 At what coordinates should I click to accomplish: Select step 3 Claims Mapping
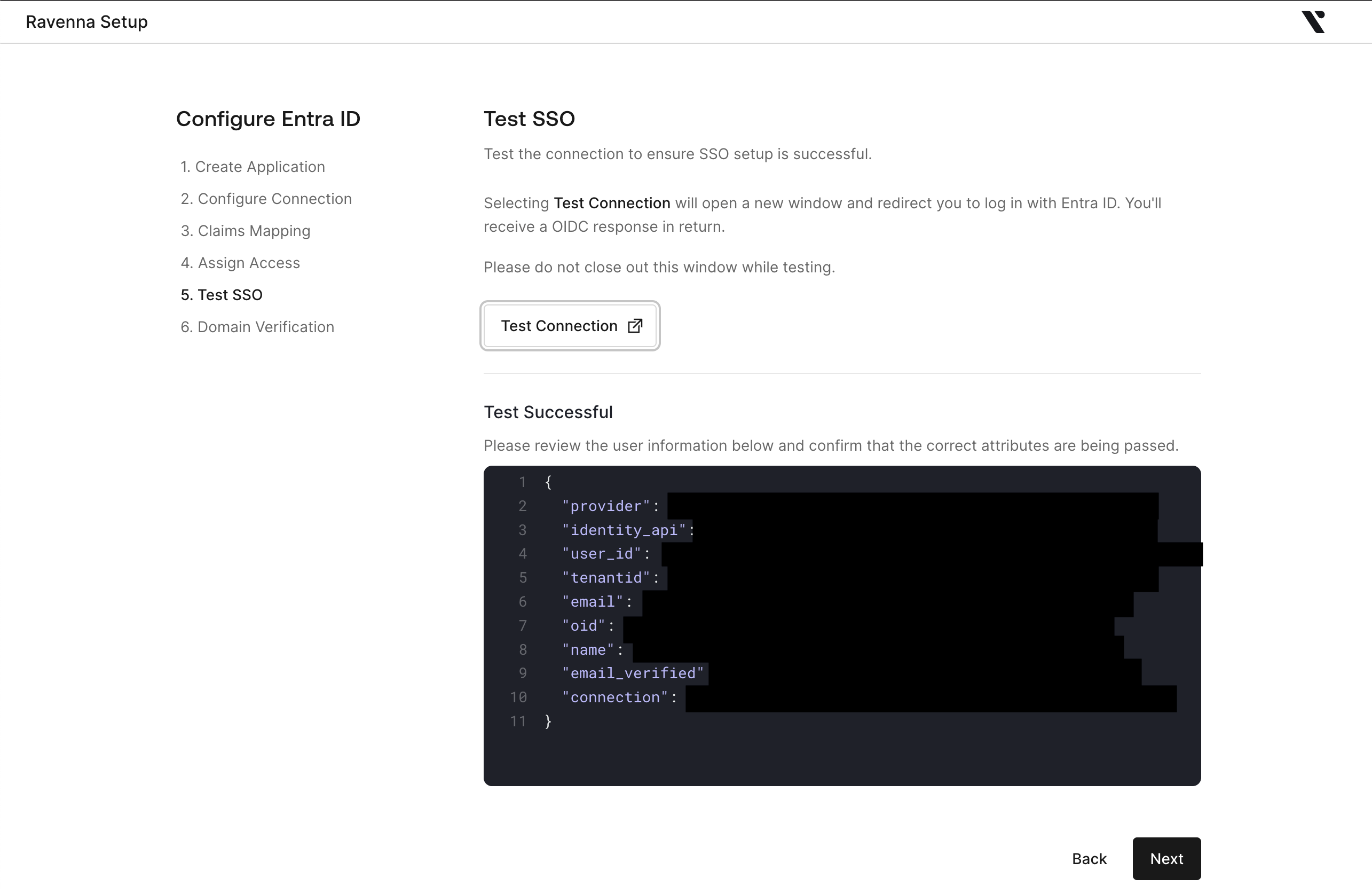[x=245, y=231]
